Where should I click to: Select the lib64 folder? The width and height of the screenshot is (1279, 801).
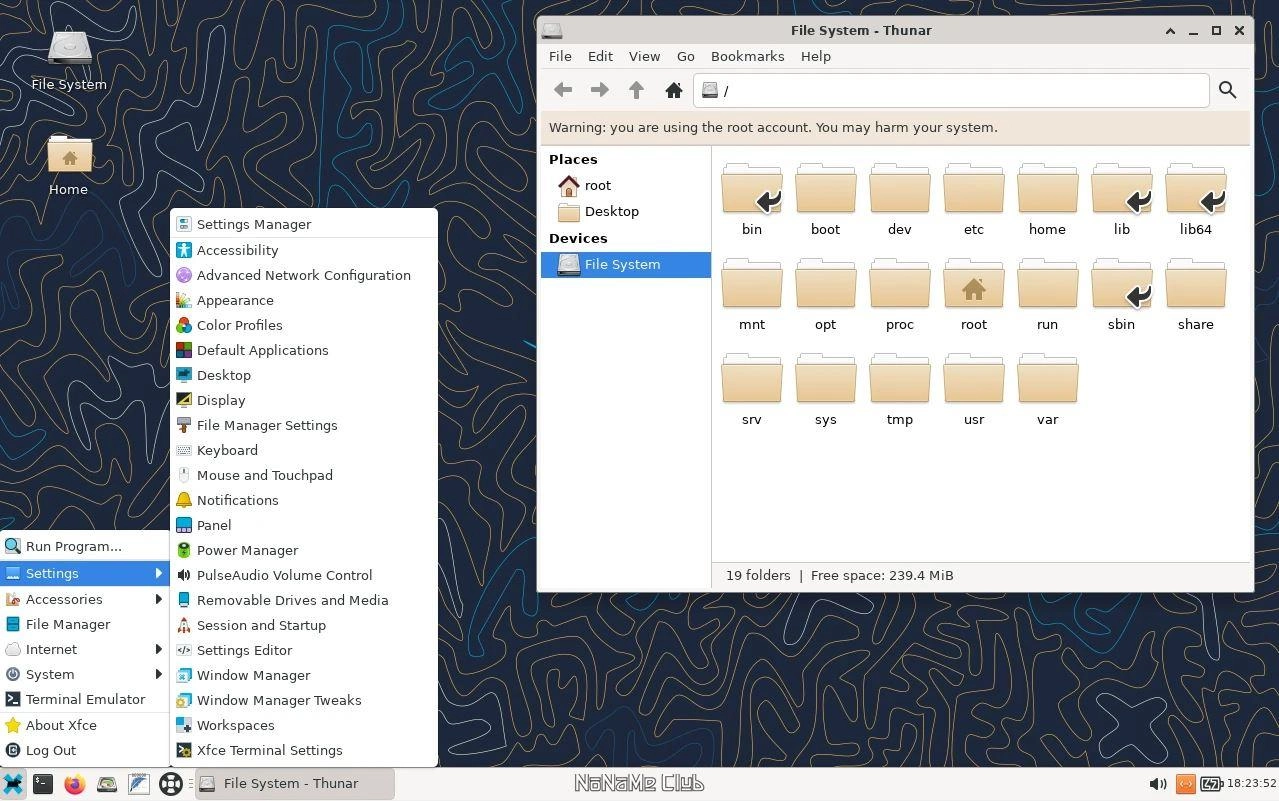(1196, 200)
